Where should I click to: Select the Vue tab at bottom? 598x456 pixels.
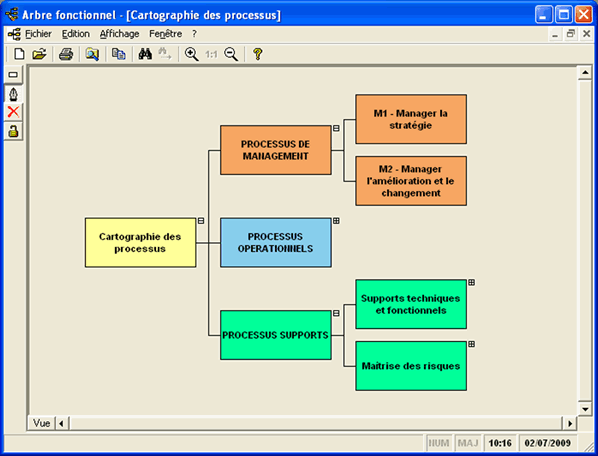[x=42, y=423]
